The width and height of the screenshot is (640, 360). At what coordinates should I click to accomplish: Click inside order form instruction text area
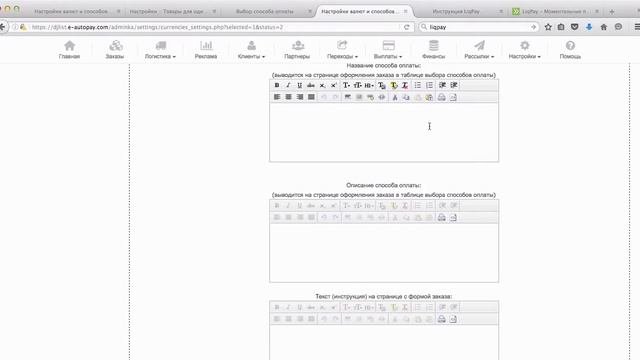click(384, 342)
